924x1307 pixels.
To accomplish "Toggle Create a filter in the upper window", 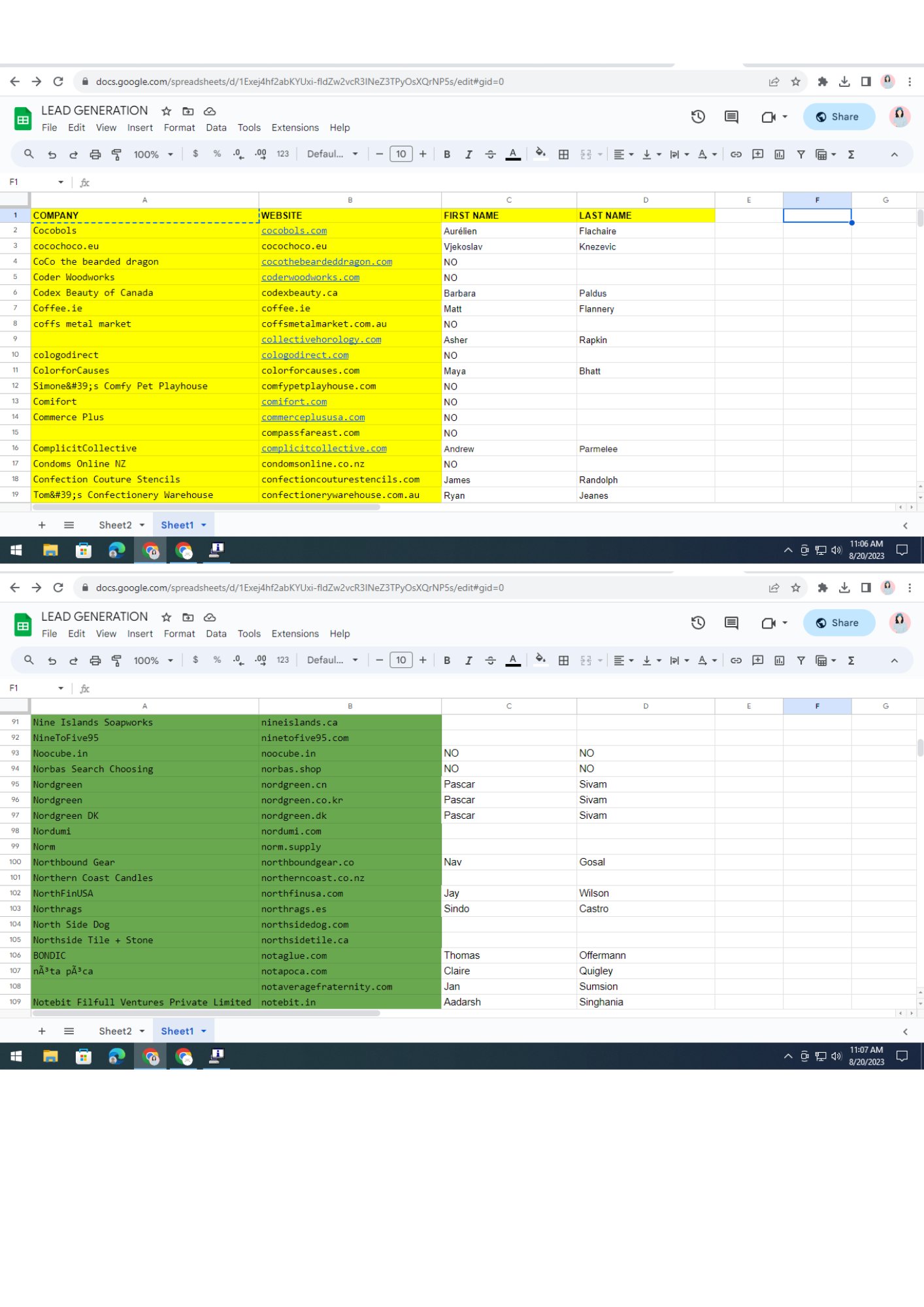I will coord(801,155).
